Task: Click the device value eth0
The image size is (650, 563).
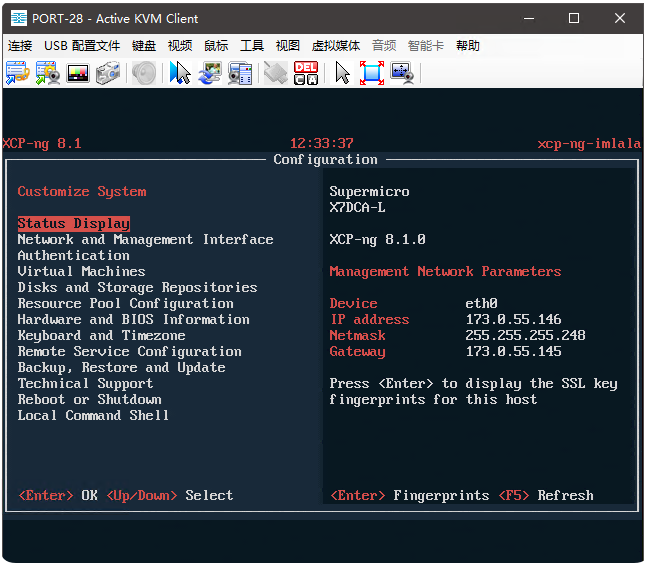Action: click(x=481, y=303)
